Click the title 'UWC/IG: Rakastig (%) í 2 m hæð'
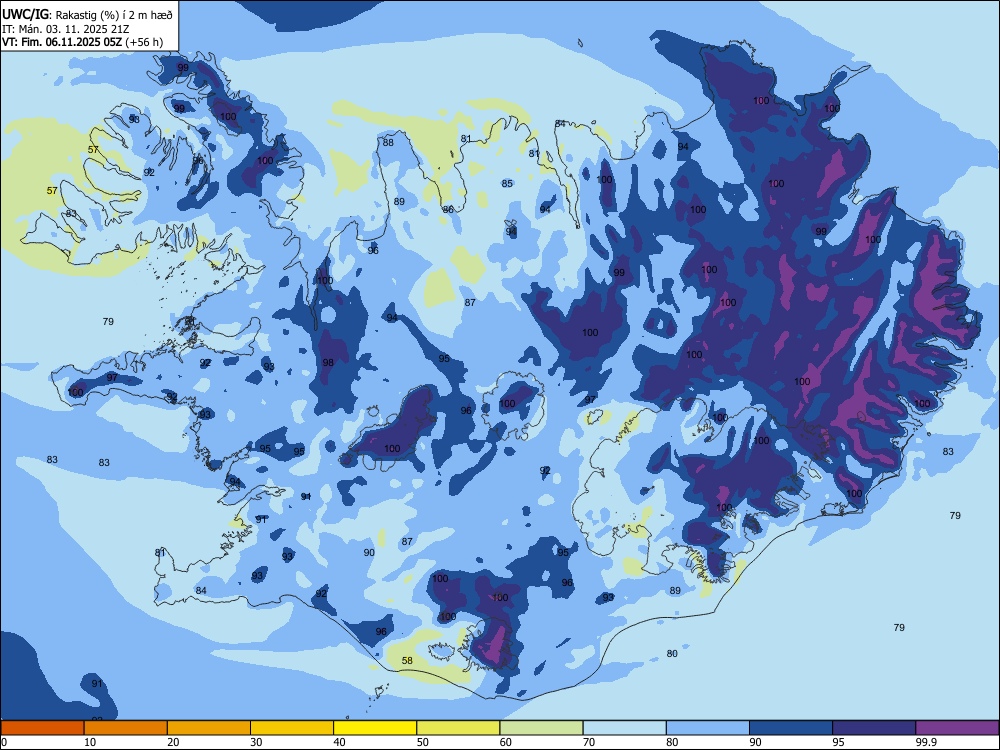This screenshot has width=1000, height=750. (x=87, y=15)
